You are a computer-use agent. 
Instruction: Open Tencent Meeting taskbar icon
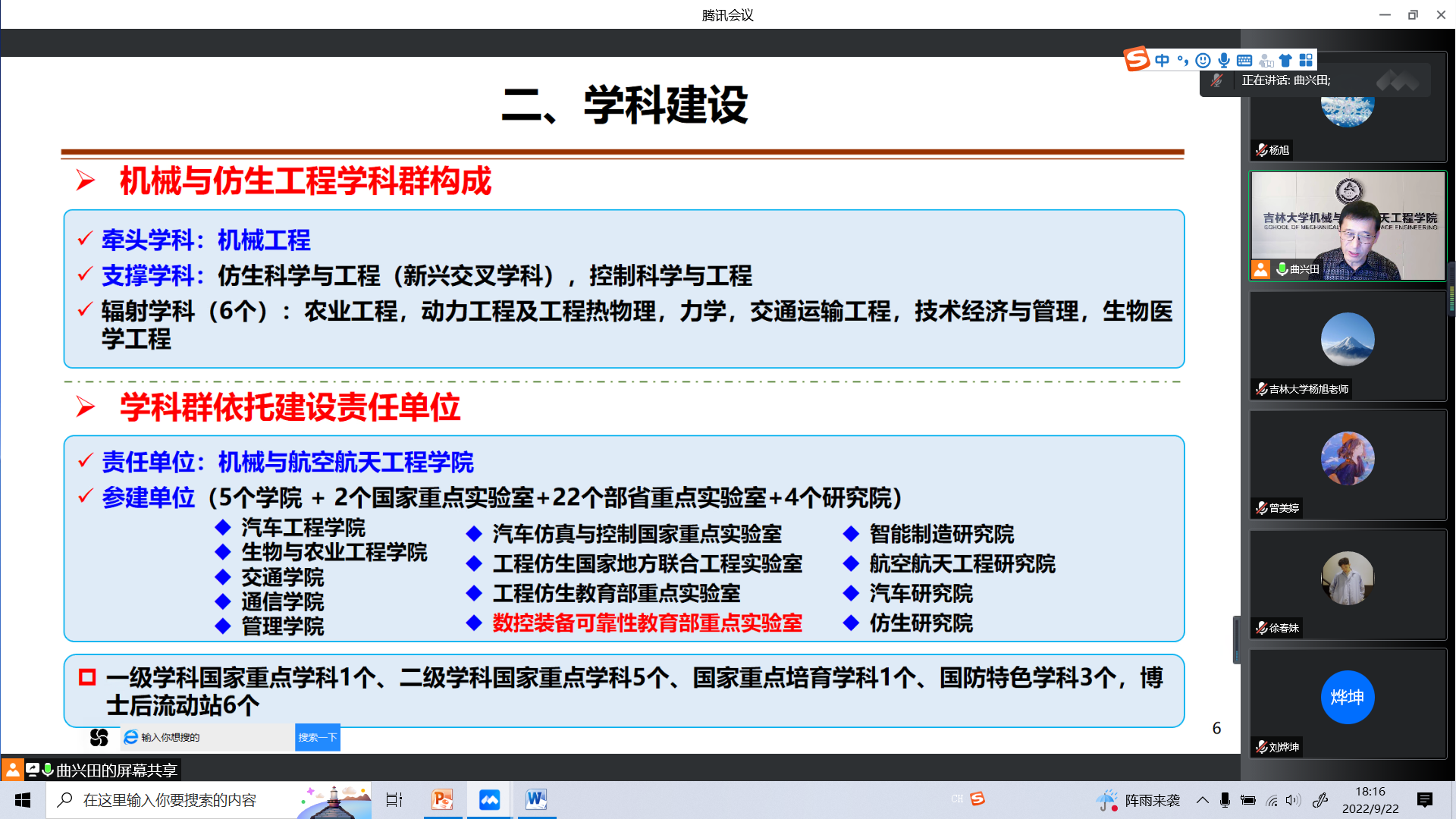click(x=489, y=799)
